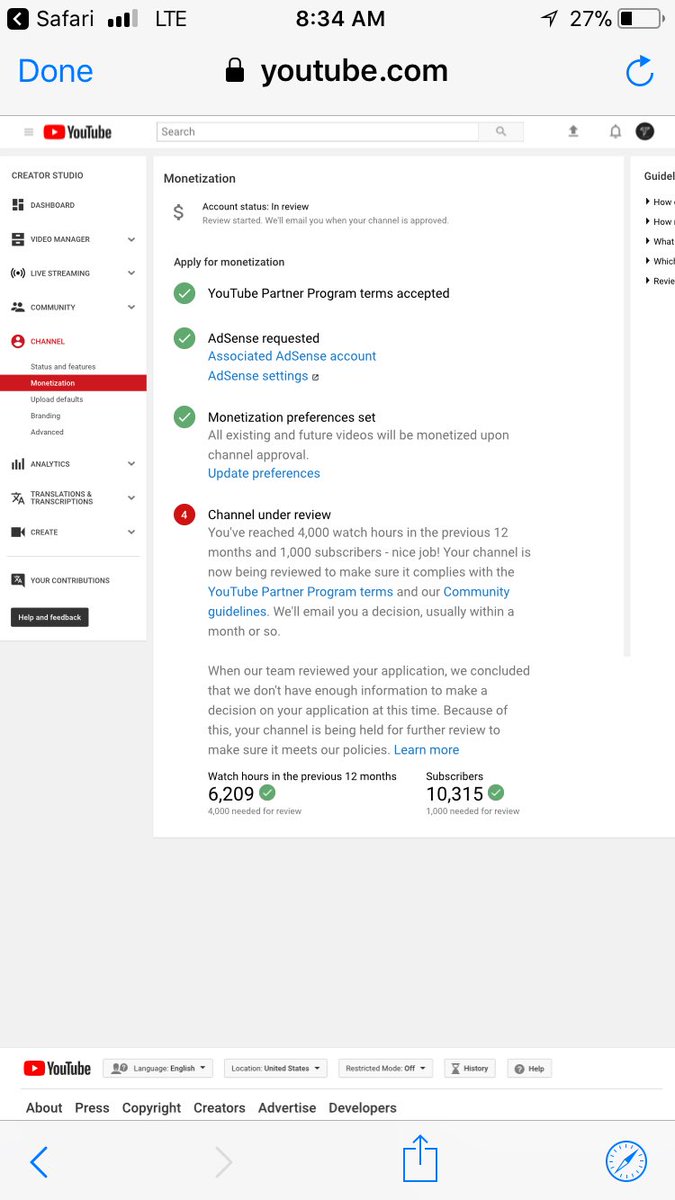Open Status and features page

63,367
